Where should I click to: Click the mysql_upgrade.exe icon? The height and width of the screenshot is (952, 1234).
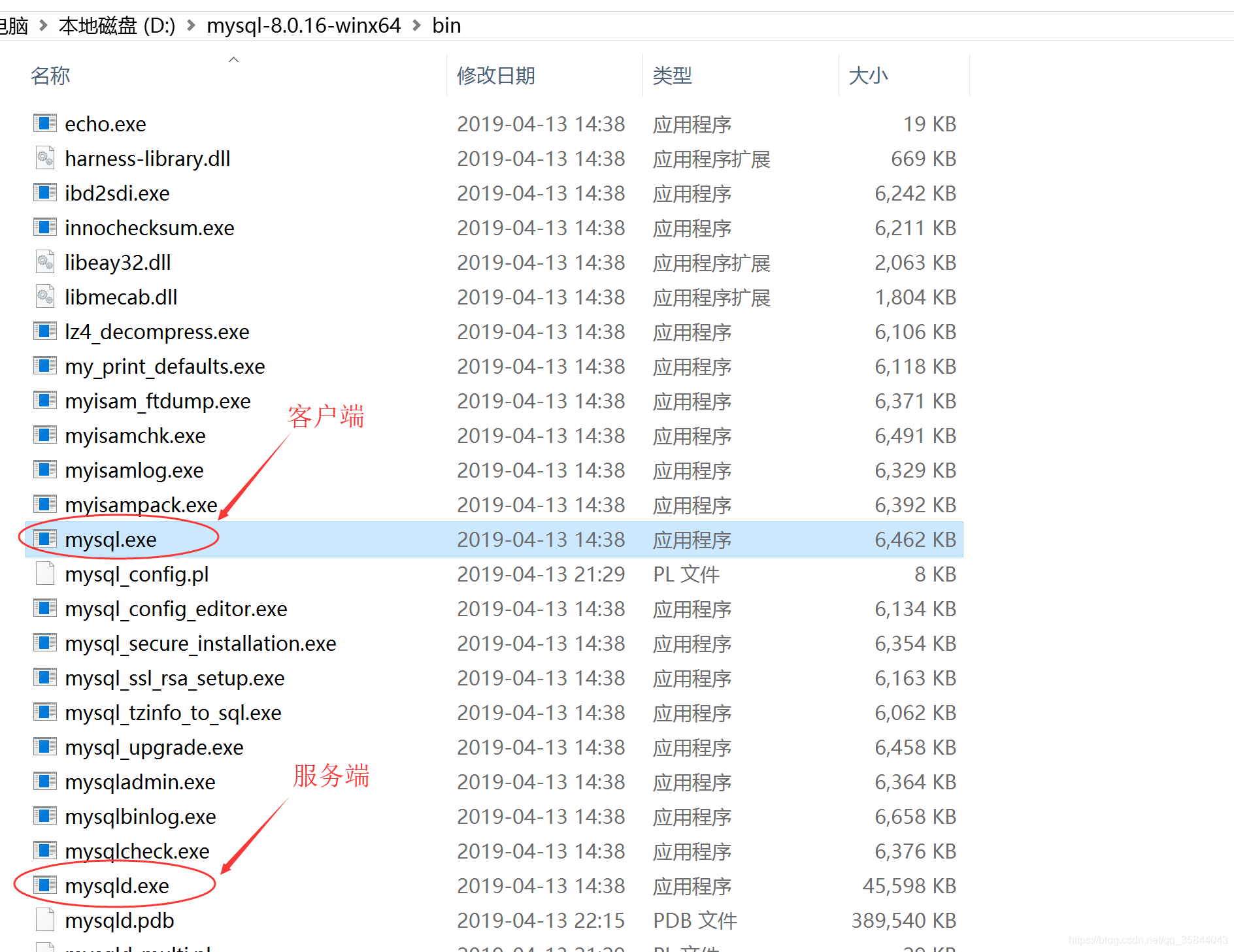coord(45,746)
